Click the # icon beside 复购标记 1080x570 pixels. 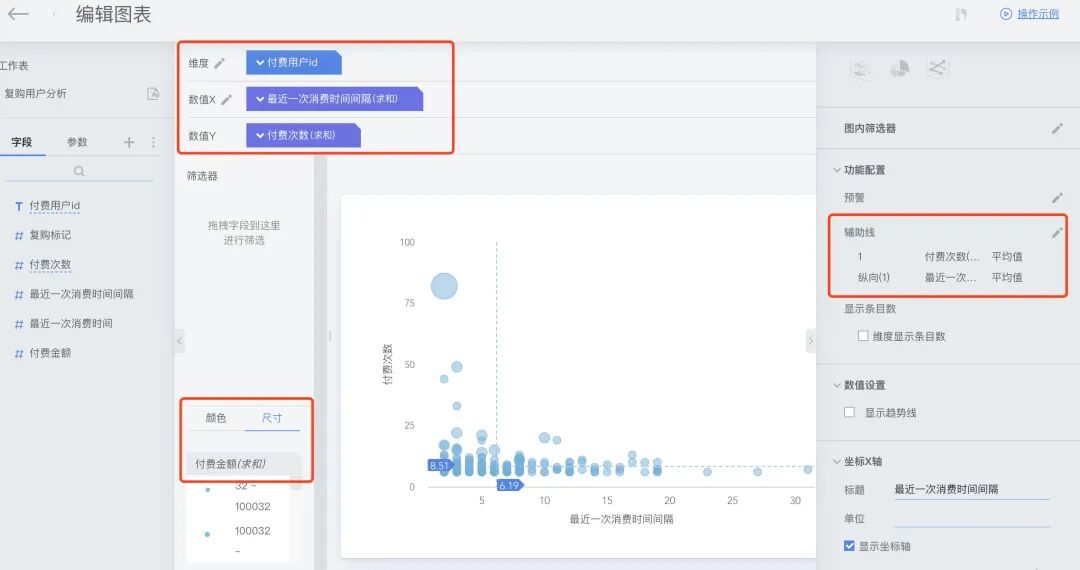click(19, 235)
